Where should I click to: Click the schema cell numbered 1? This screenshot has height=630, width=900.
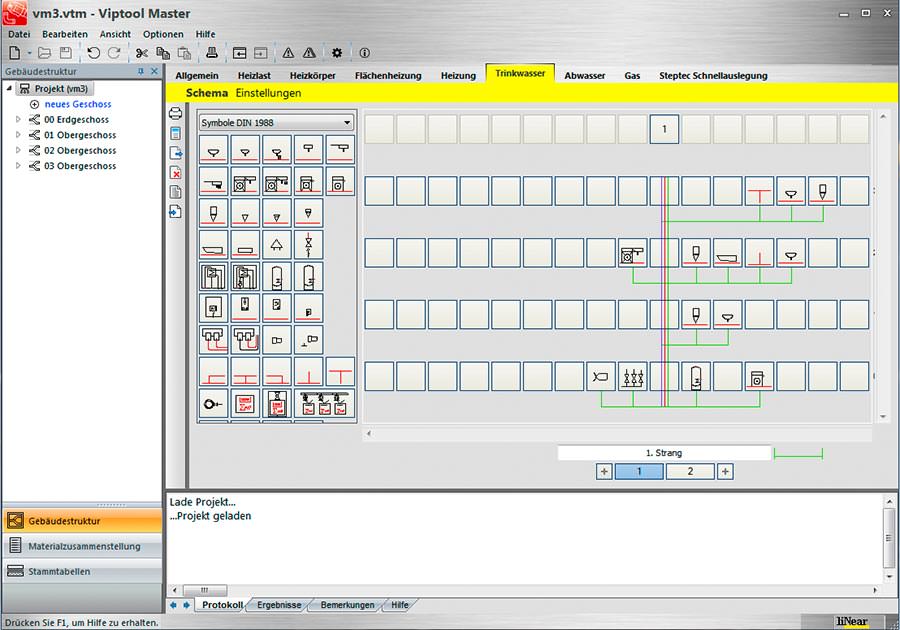[664, 129]
